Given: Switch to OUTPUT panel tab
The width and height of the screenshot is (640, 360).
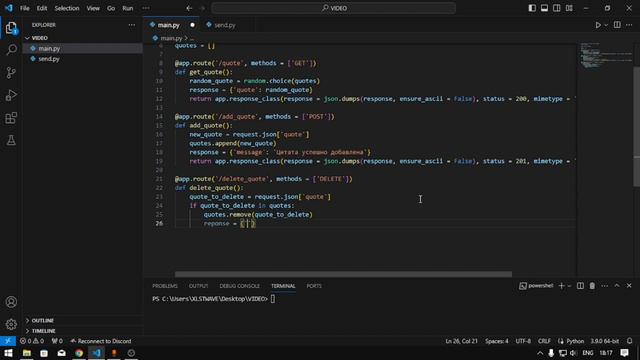Looking at the screenshot, I should pyautogui.click(x=198, y=286).
